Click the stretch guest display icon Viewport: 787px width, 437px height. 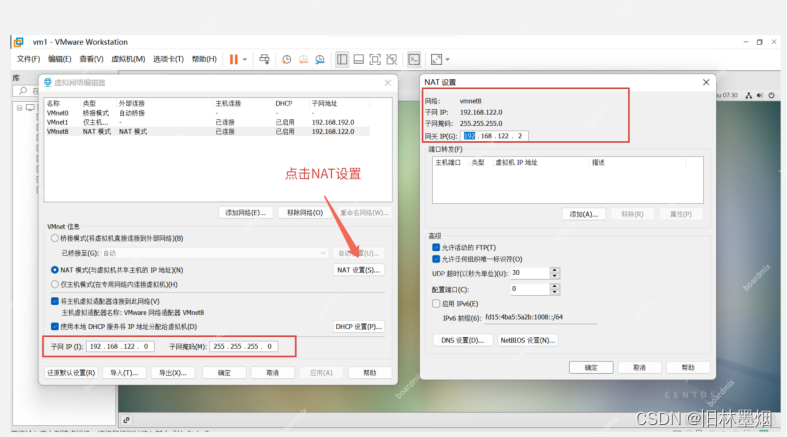[x=436, y=59]
